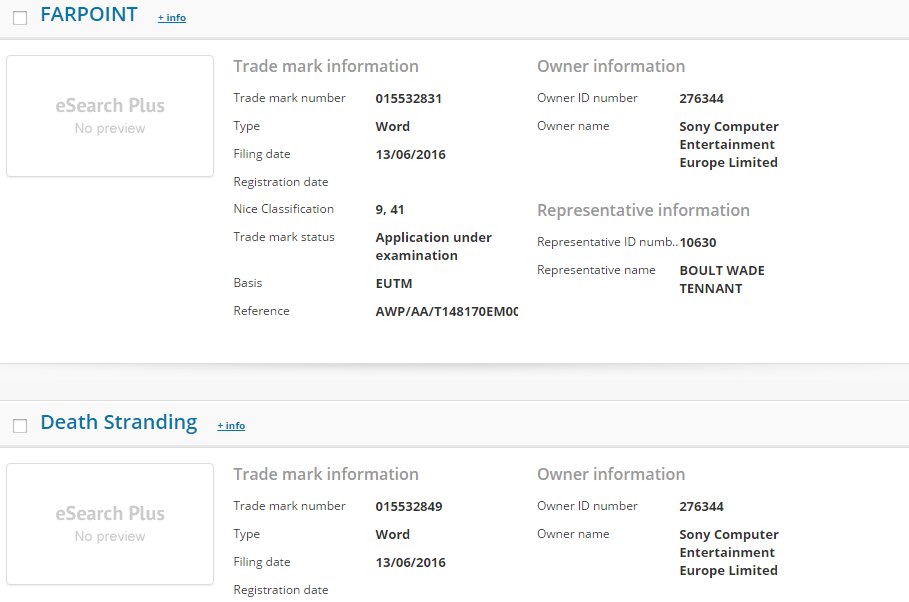Select Death Stranding owner name Sony Computer Entertainment
The width and height of the screenshot is (909, 602).
729,552
